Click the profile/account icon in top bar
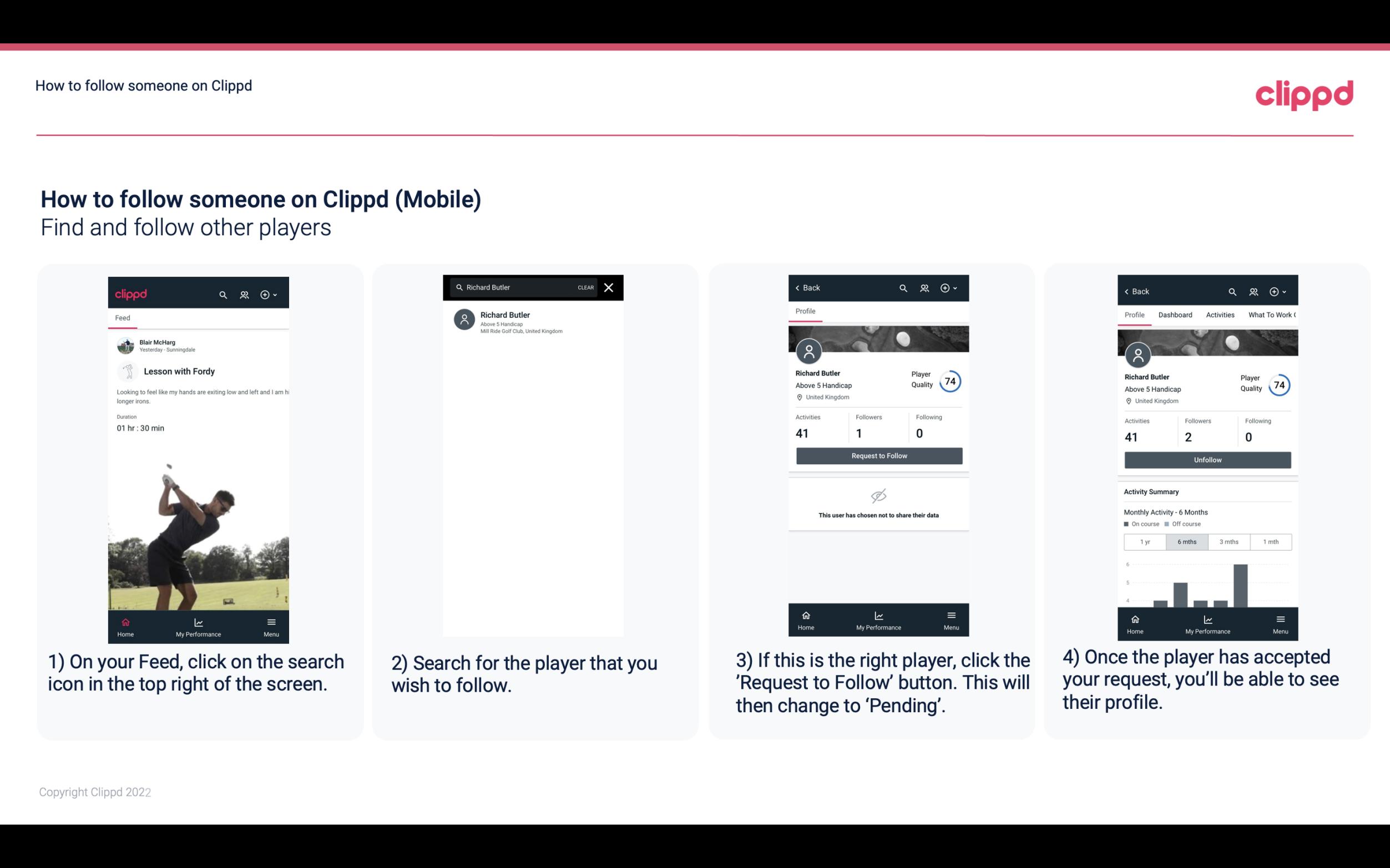Screen dimensions: 1390x868 (243, 294)
